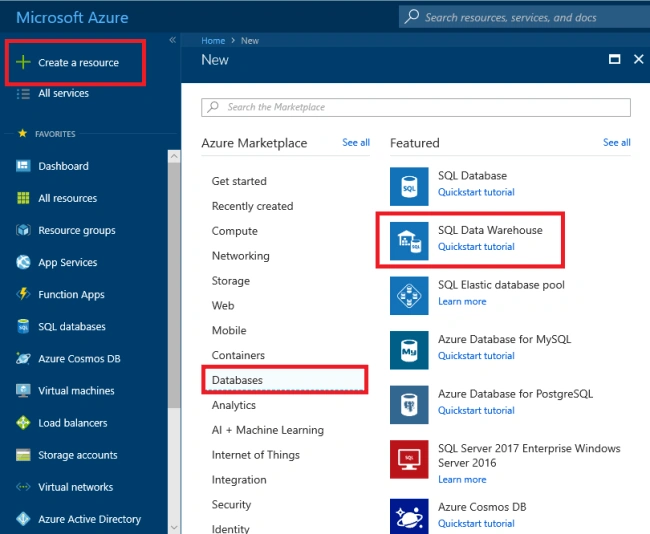Viewport: 650px width, 534px height.
Task: Click the Dashboard icon in favorites
Action: point(23,166)
